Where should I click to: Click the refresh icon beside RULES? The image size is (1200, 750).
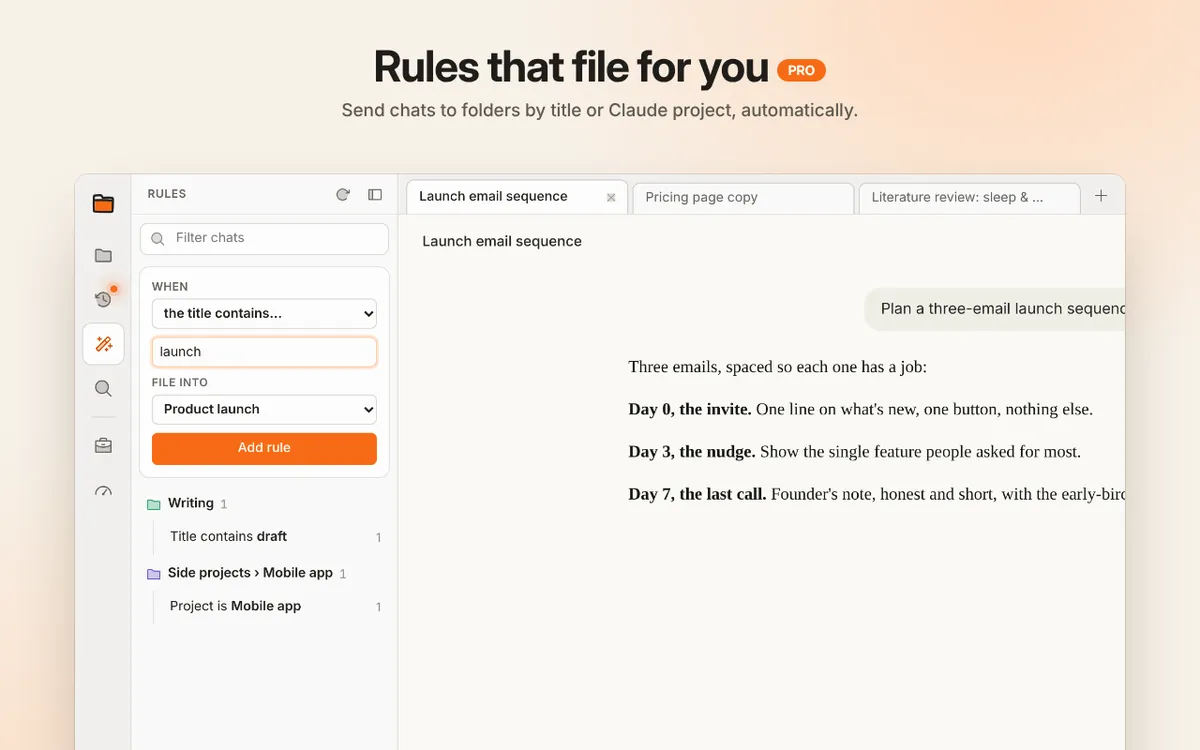coord(343,194)
